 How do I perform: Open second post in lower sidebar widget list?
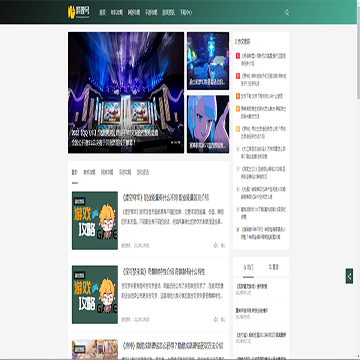pyautogui.click(x=252, y=310)
